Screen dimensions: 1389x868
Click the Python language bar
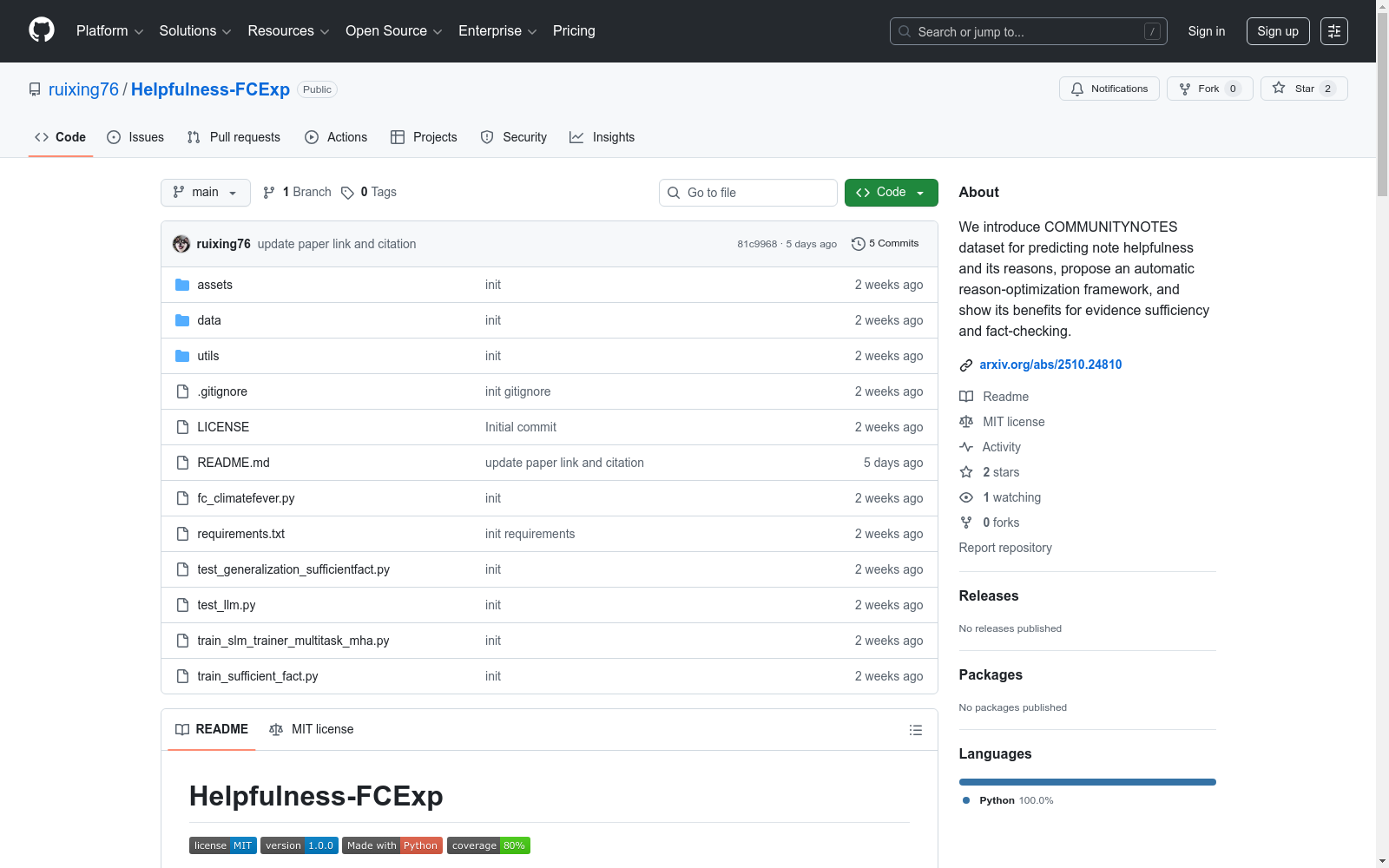click(1088, 782)
